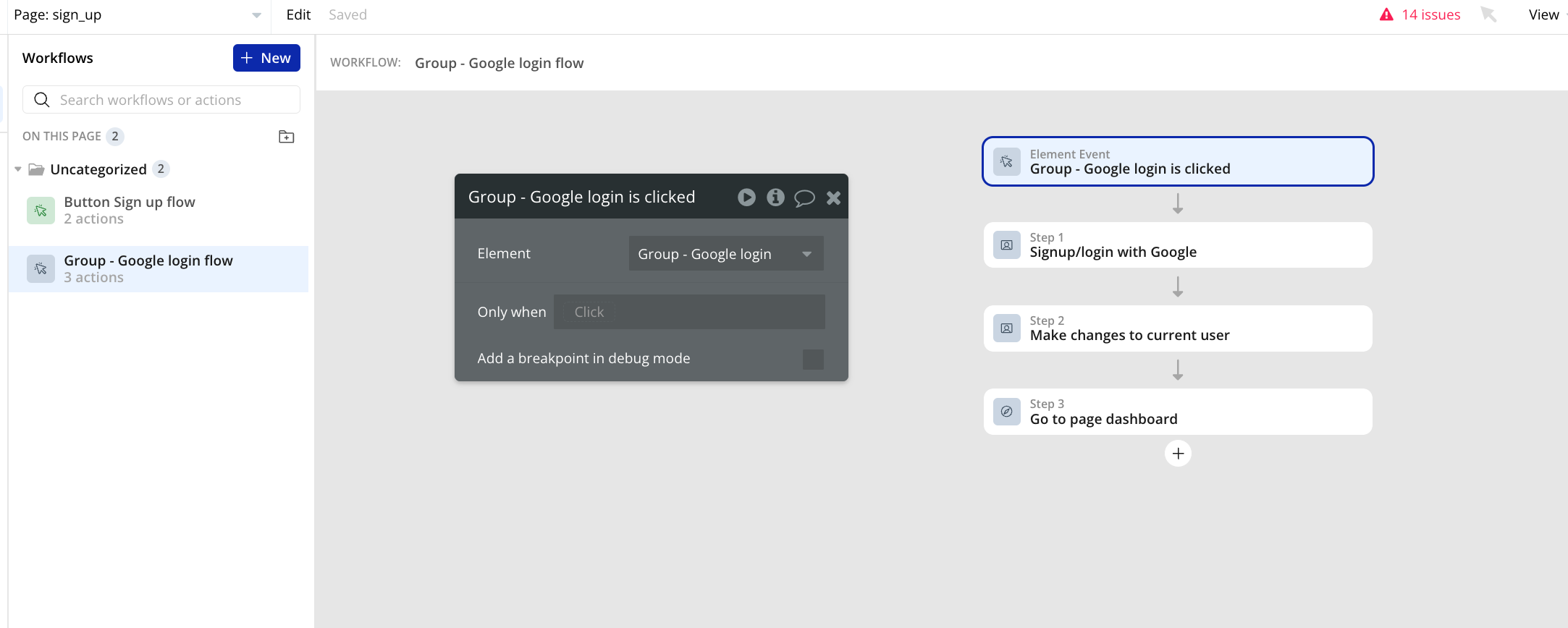Click the info icon in event popup

pos(776,197)
